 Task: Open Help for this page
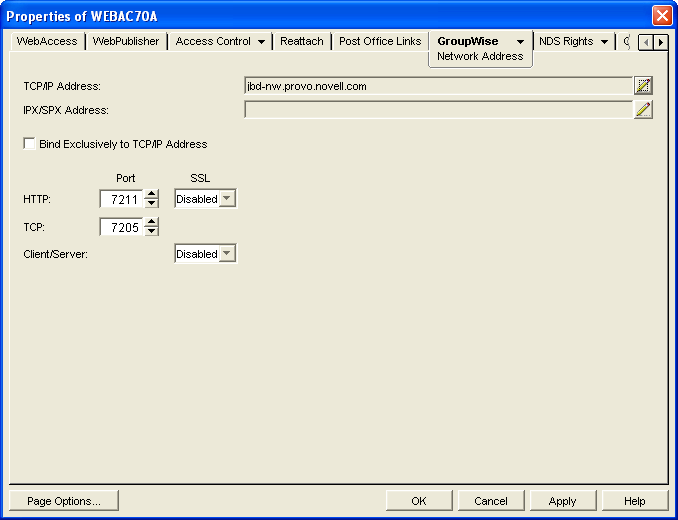635,501
